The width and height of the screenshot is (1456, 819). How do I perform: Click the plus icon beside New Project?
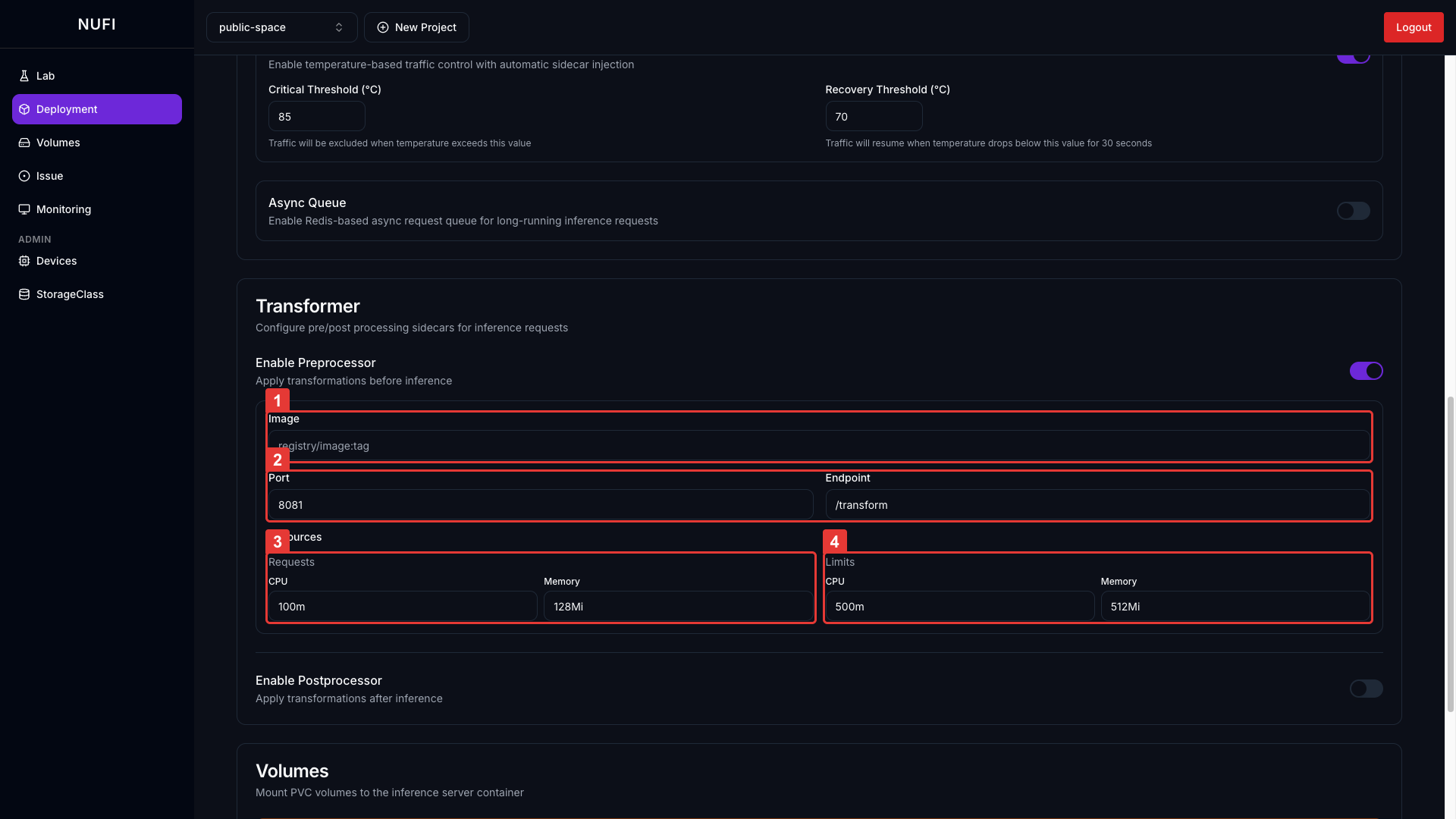383,27
